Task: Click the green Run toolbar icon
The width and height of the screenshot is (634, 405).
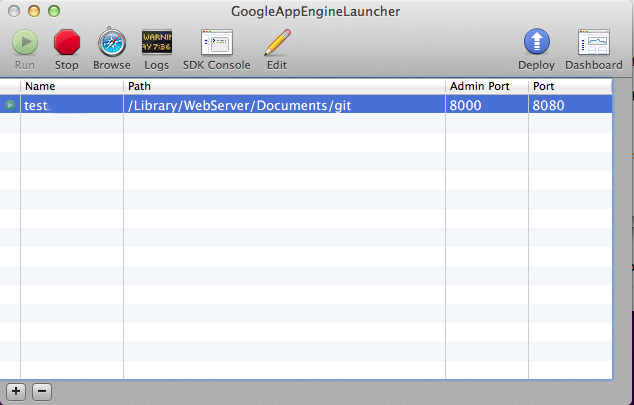Action: pos(25,42)
